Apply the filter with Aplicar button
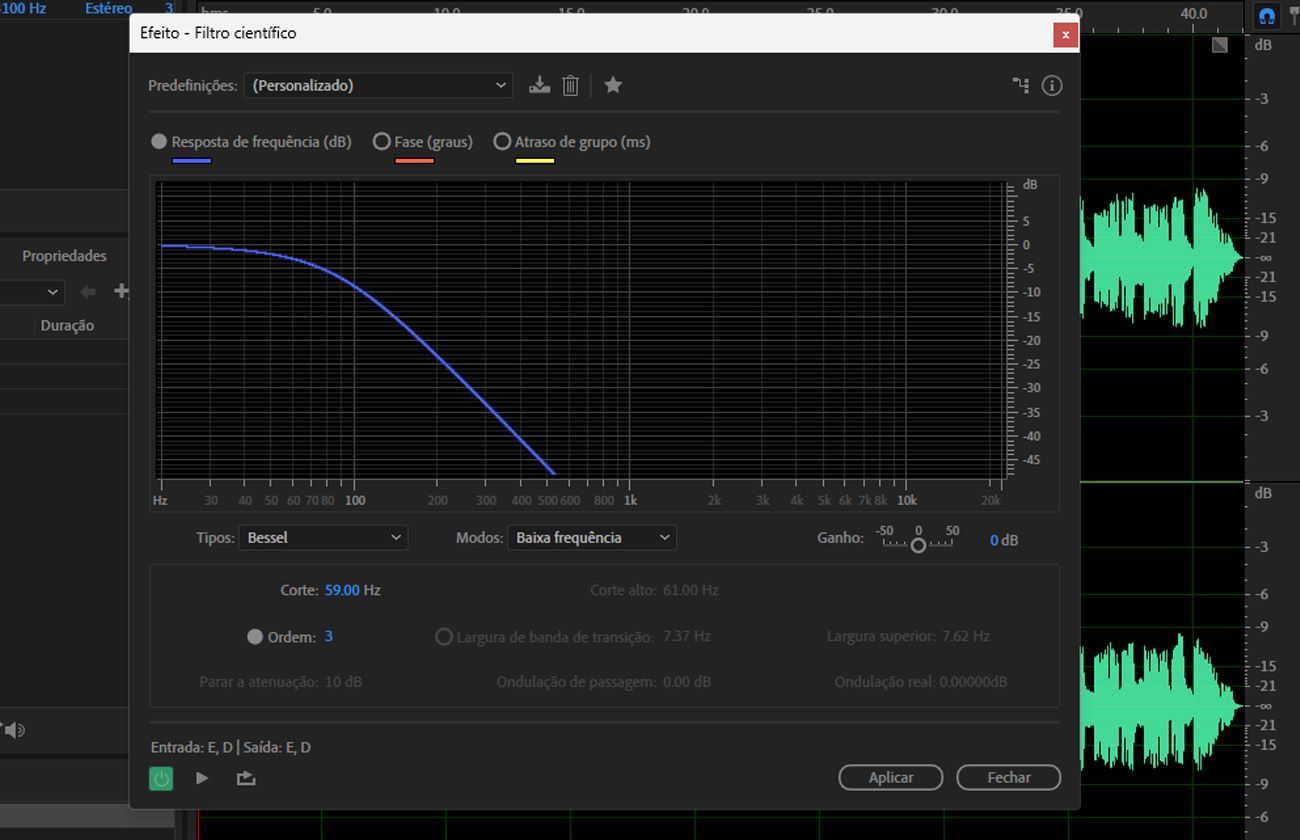 tap(891, 777)
